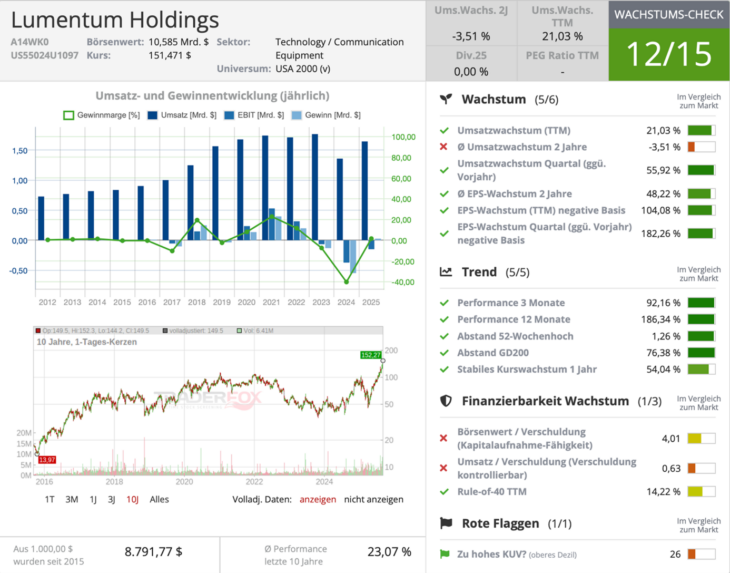730x573 pixels.
Task: Select the 10J chart timeframe
Action: (132, 499)
